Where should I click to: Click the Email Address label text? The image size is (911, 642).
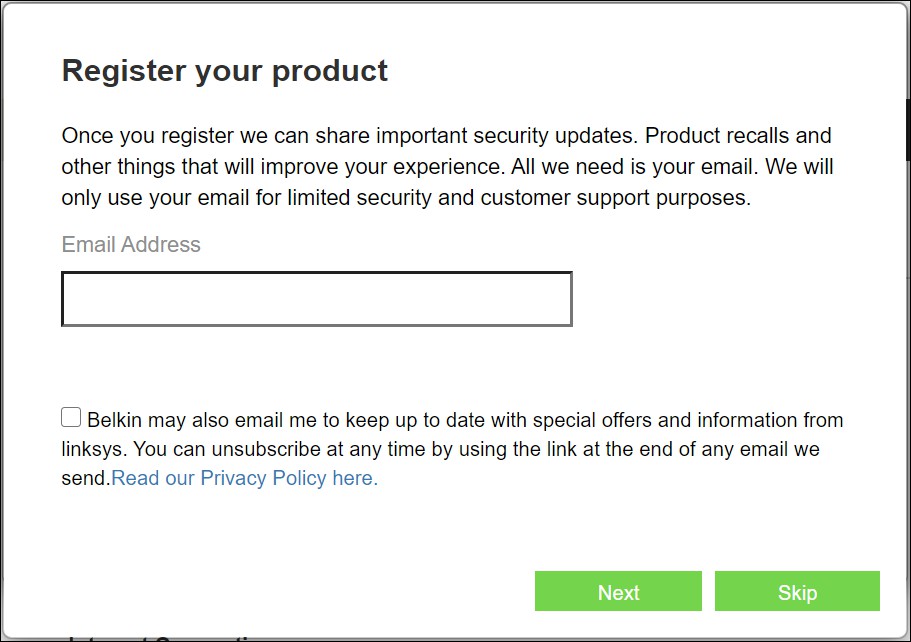[x=131, y=245]
